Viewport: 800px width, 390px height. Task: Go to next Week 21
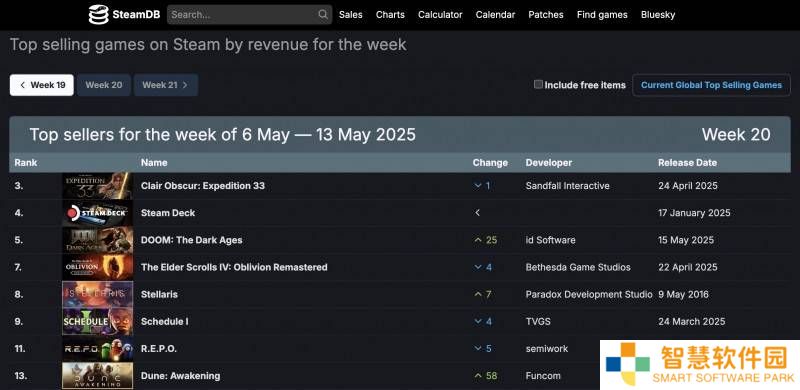(166, 85)
